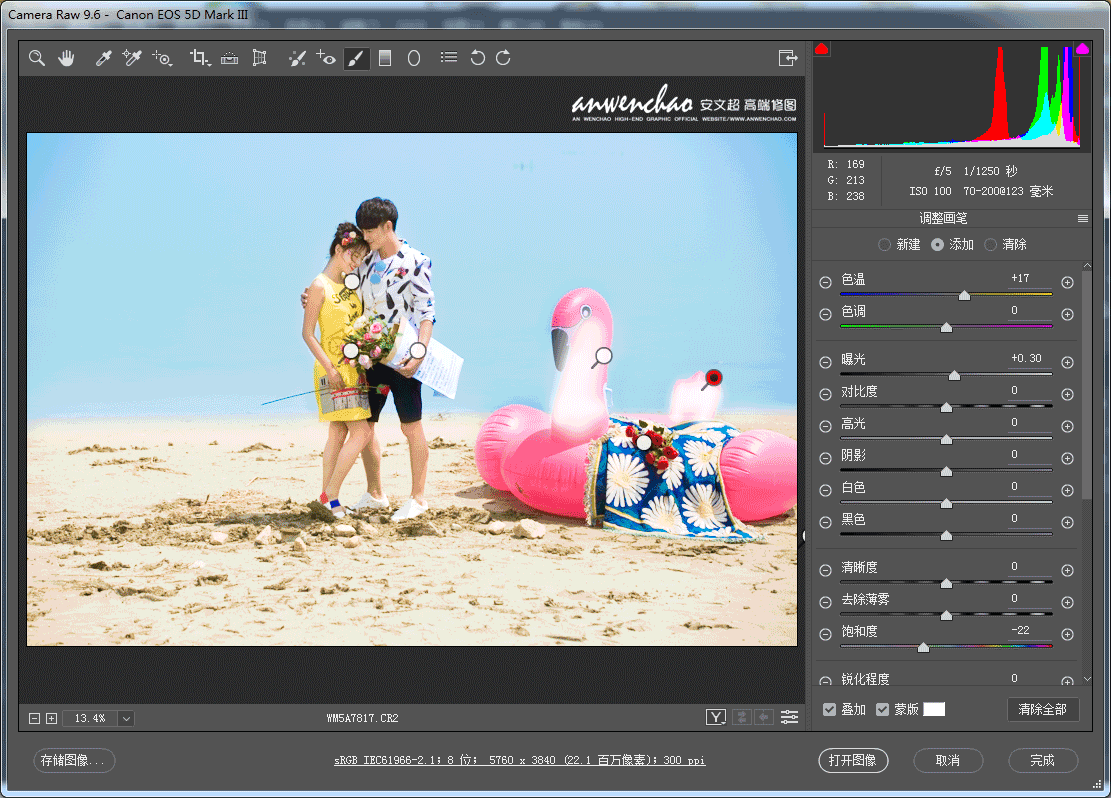Zoom out with the minus button
The width and height of the screenshot is (1111, 798).
click(x=34, y=719)
